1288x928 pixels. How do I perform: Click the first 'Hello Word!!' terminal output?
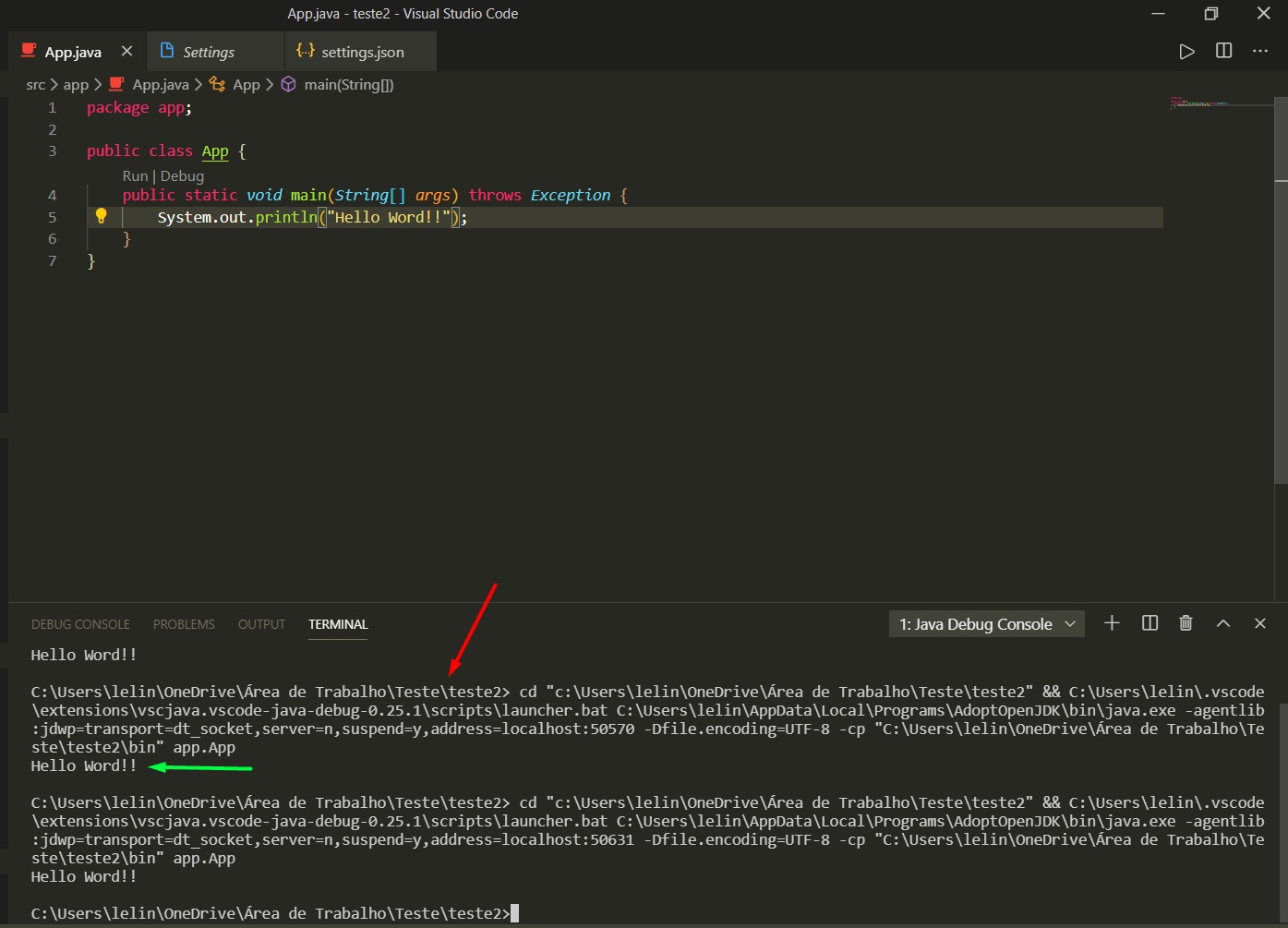[x=83, y=655]
